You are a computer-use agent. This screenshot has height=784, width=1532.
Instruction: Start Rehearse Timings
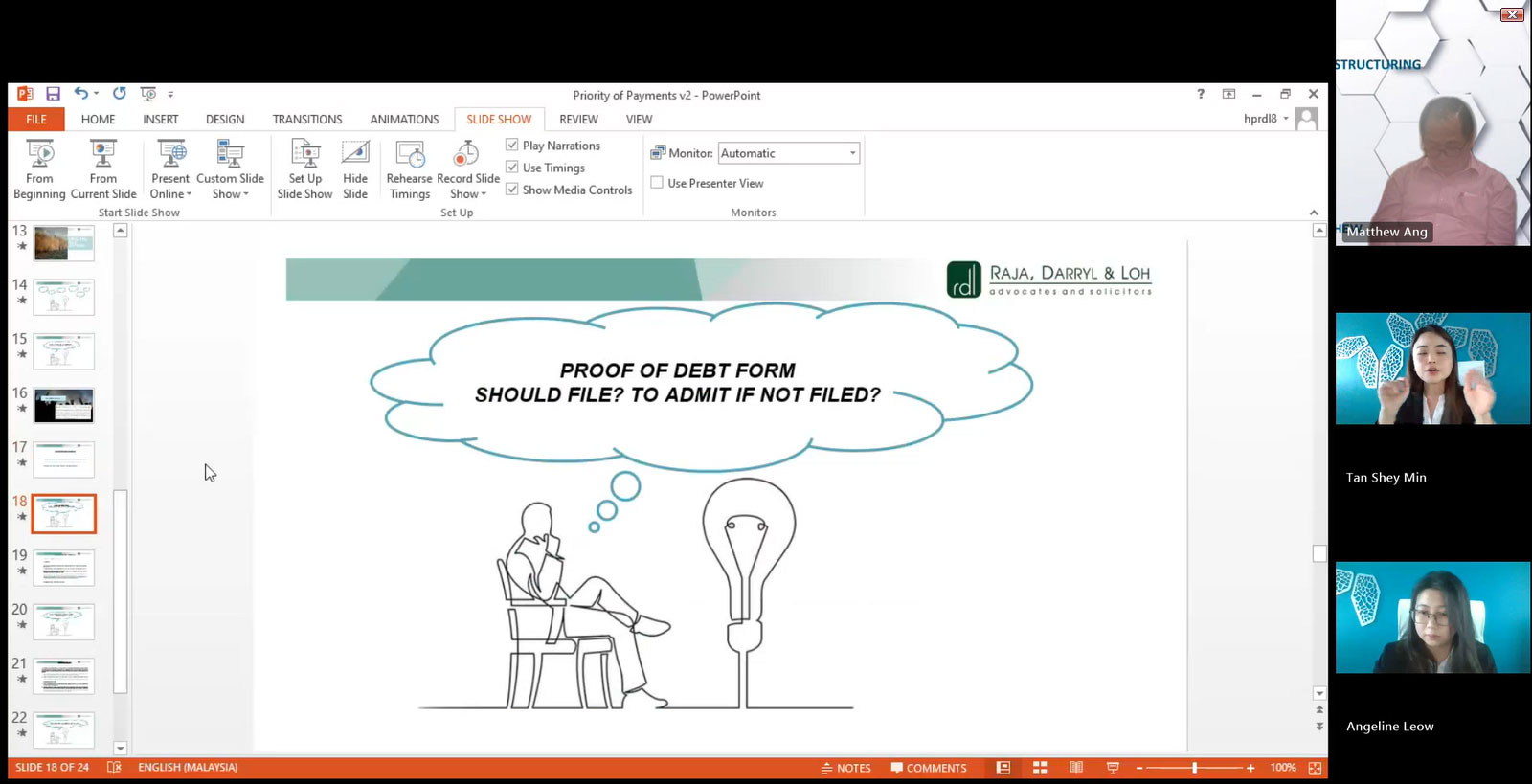(x=409, y=169)
